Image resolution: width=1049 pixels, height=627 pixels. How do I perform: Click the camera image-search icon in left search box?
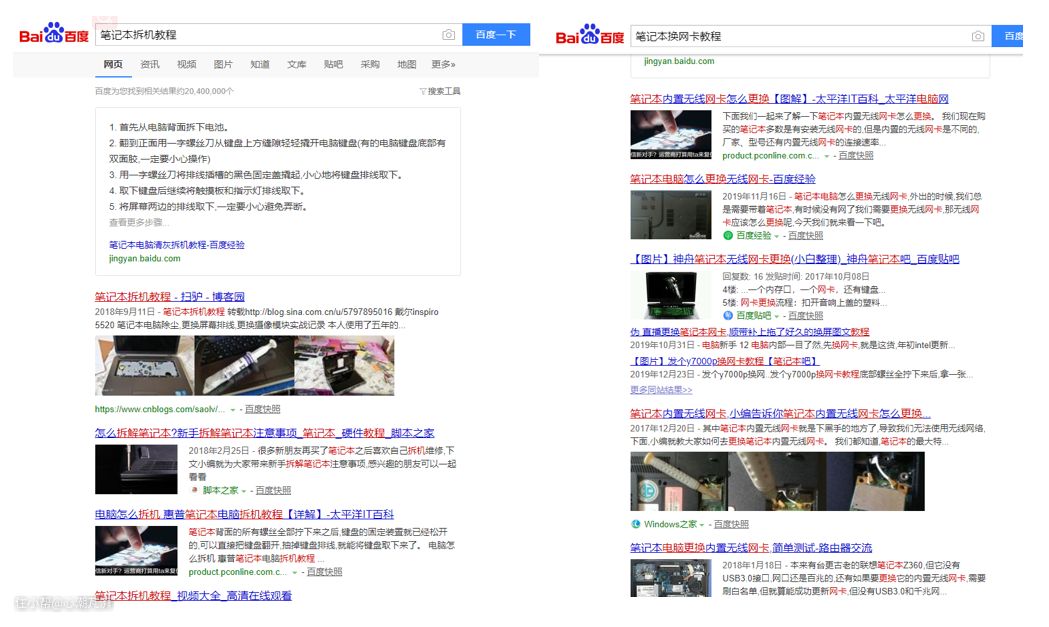(449, 35)
